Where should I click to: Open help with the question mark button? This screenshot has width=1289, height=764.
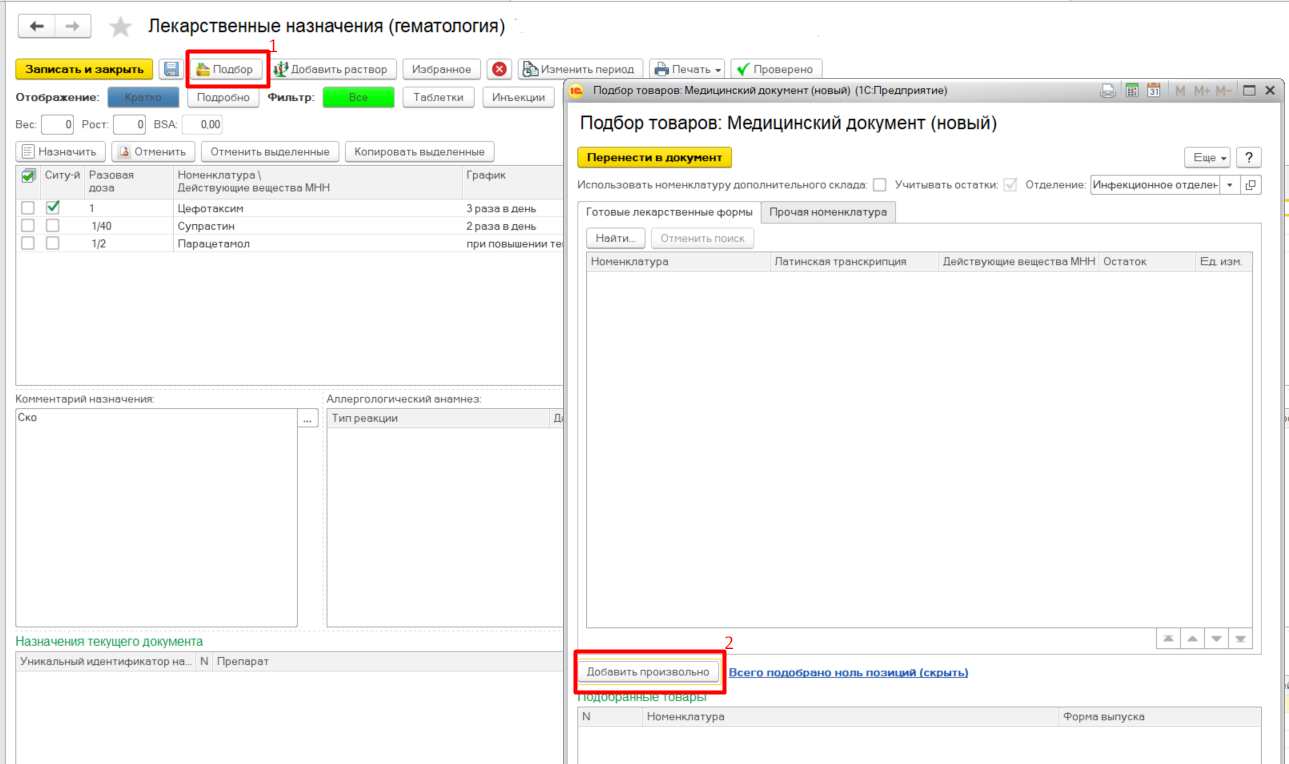[x=1247, y=158]
